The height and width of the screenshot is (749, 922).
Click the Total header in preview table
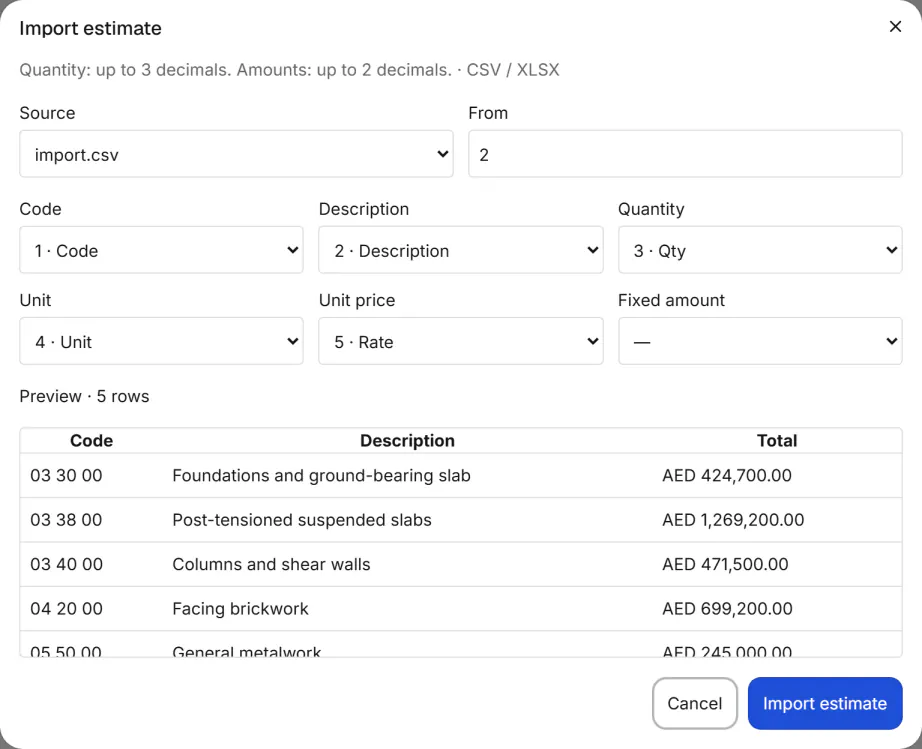[x=777, y=440]
